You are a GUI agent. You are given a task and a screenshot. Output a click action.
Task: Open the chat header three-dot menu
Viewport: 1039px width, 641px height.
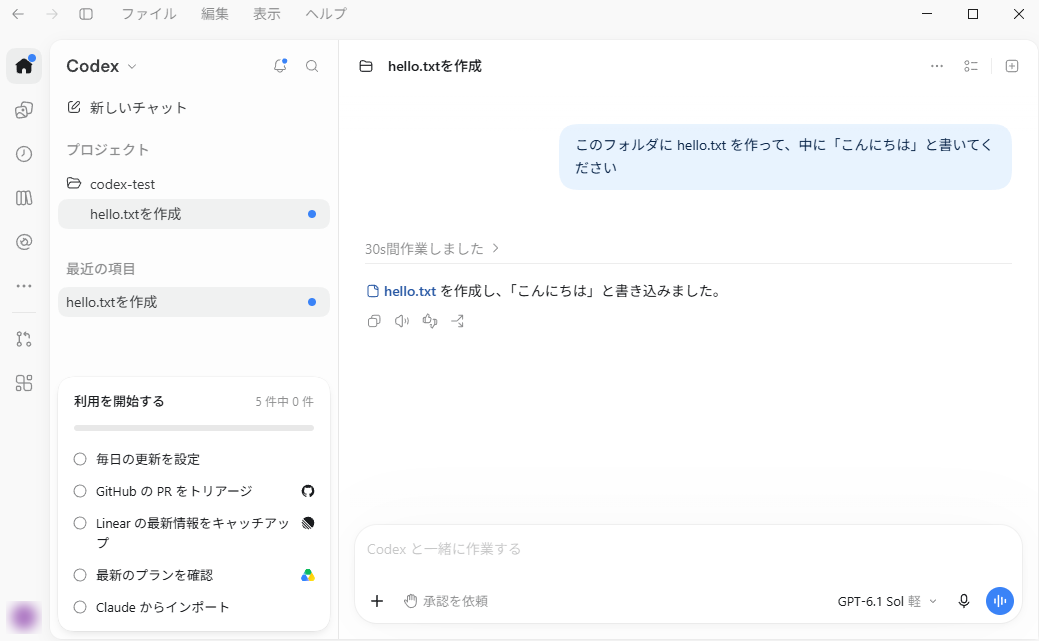pos(937,66)
